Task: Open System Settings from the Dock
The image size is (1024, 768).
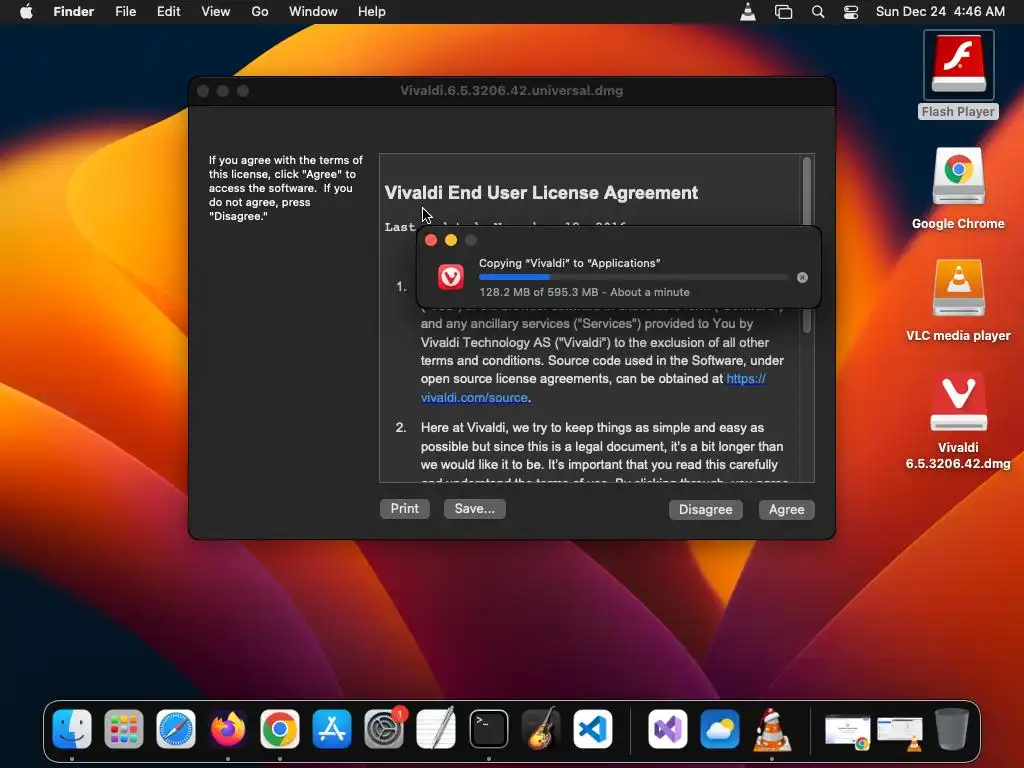Action: (x=384, y=729)
